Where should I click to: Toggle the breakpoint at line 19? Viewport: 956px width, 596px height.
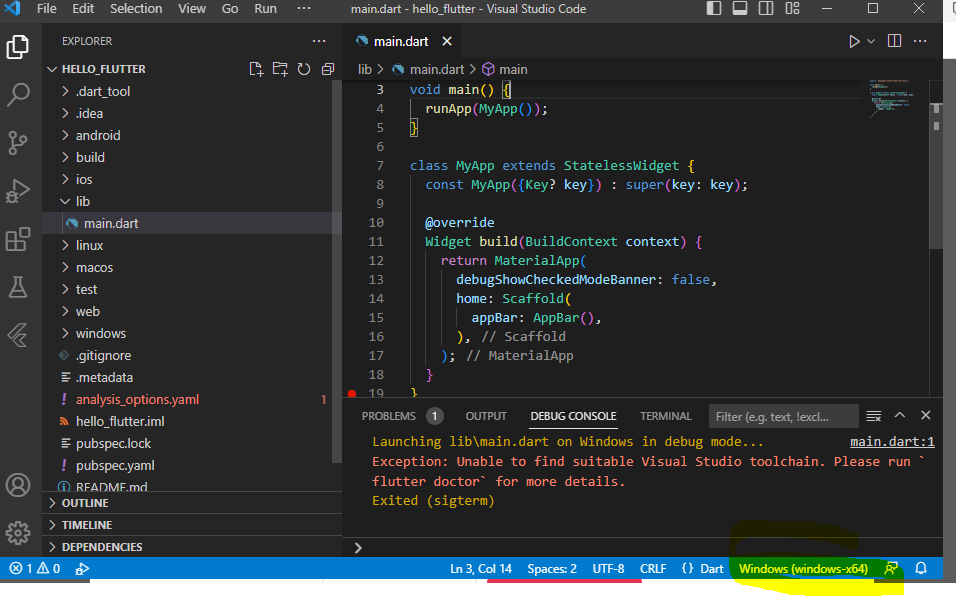[x=352, y=394]
